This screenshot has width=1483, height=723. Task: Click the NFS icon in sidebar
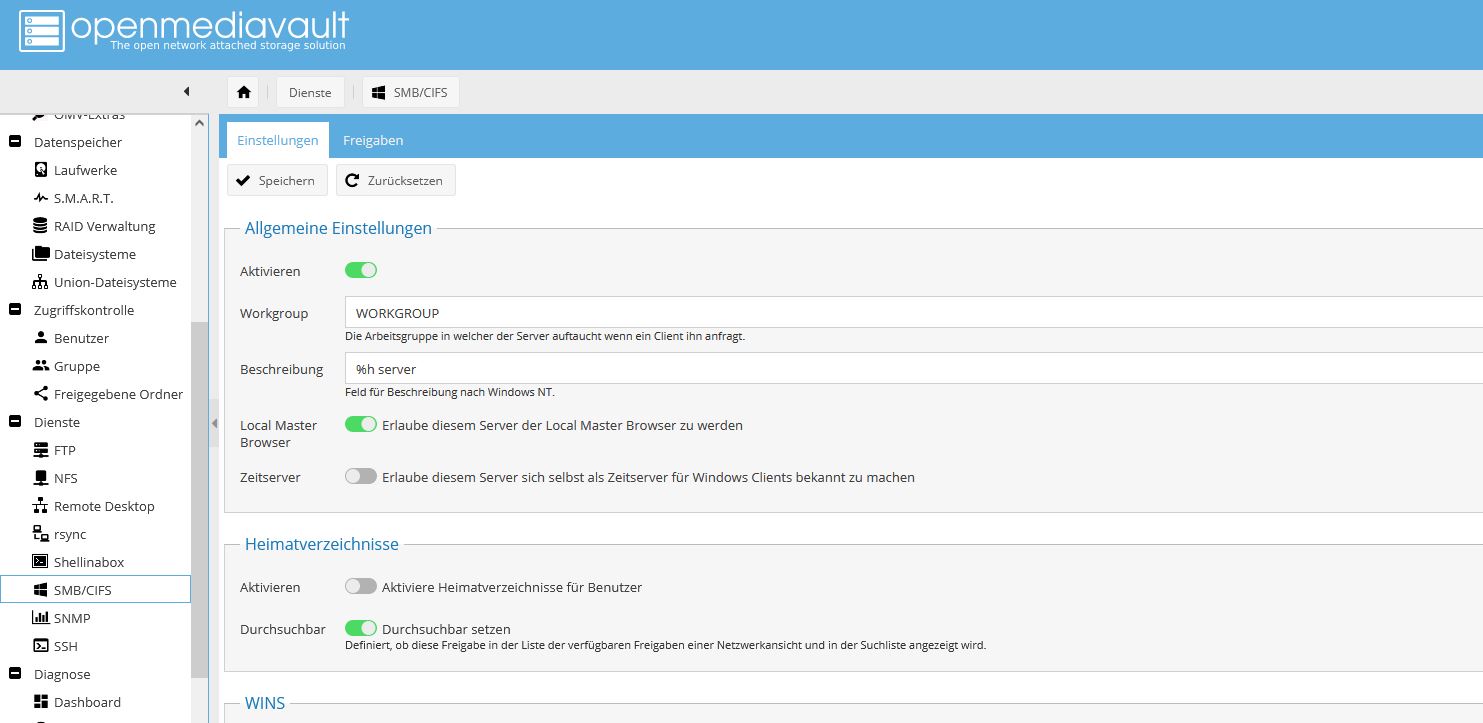pos(40,478)
